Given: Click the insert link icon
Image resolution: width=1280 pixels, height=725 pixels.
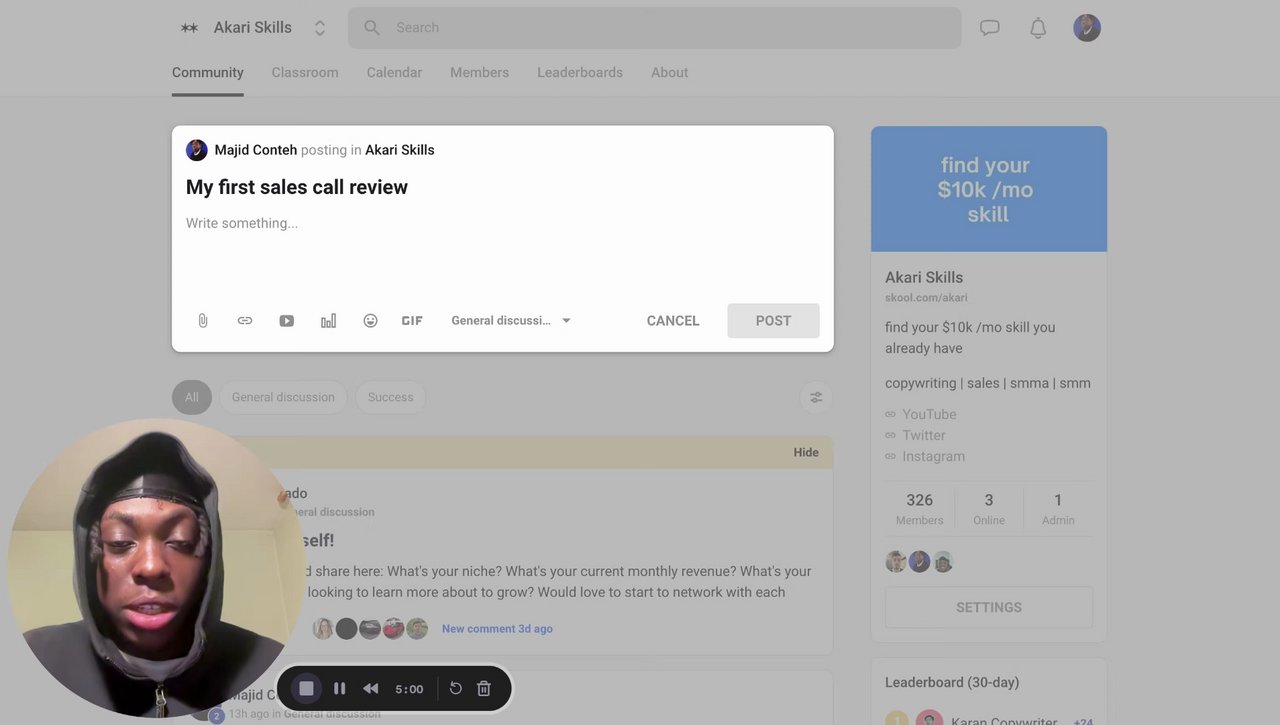Looking at the screenshot, I should [x=245, y=321].
